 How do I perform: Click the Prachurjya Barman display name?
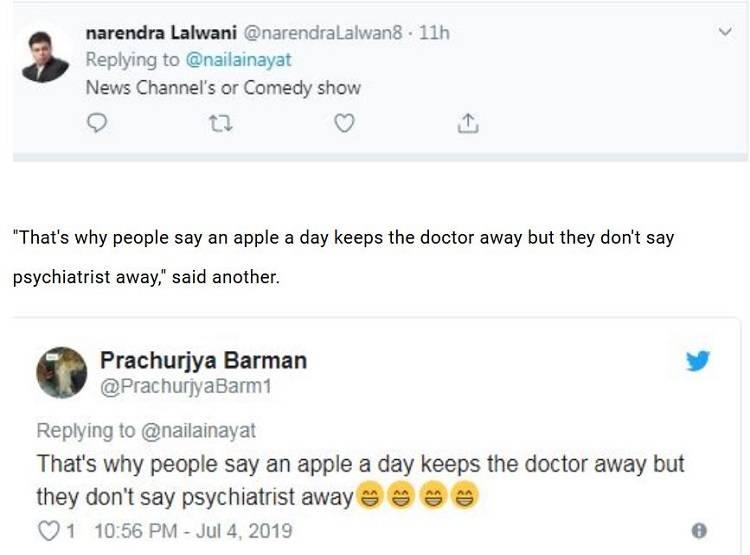pos(203,360)
